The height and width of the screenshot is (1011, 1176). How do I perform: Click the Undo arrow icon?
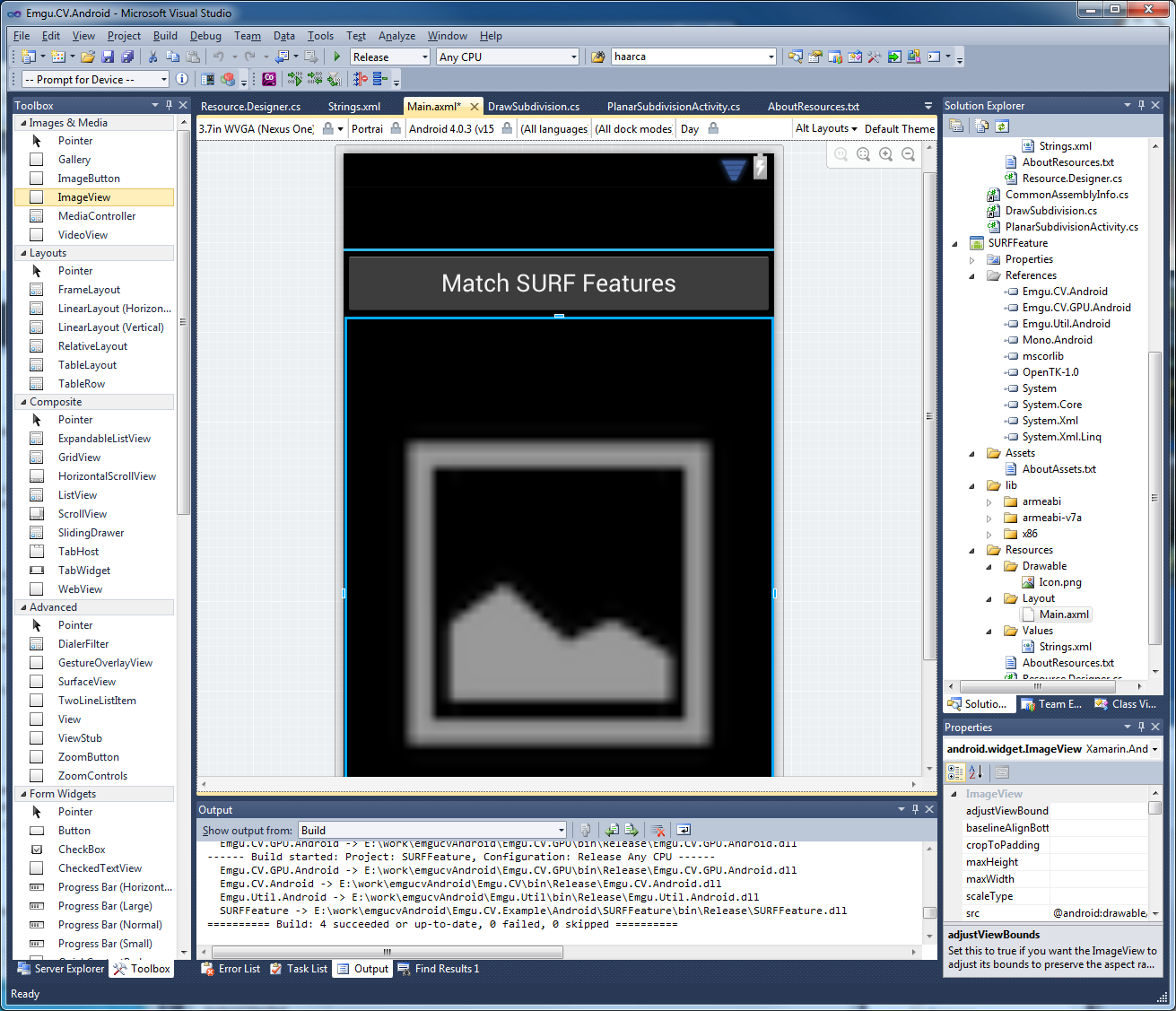pos(219,57)
